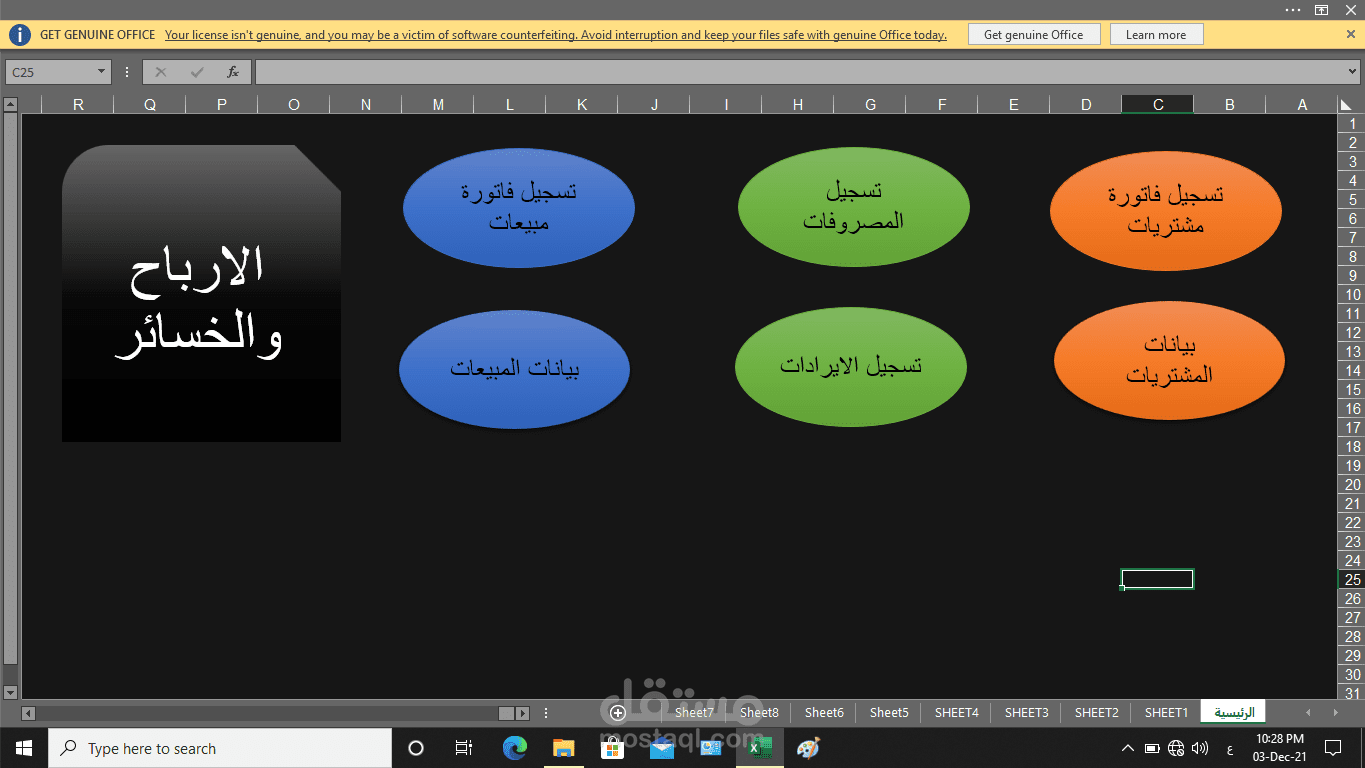Screen dimensions: 1365x768
Task: Open Microsoft Edge from the taskbar
Action: point(515,747)
